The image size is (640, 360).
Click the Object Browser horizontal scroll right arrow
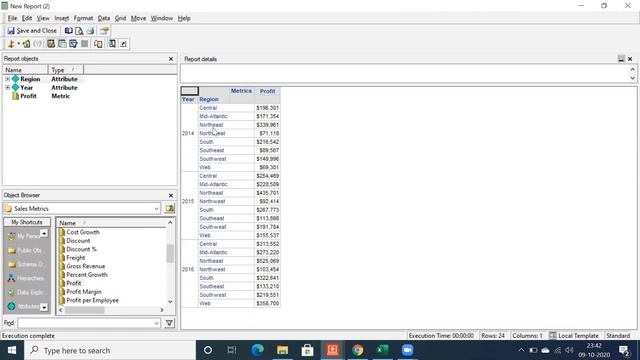coord(162,310)
